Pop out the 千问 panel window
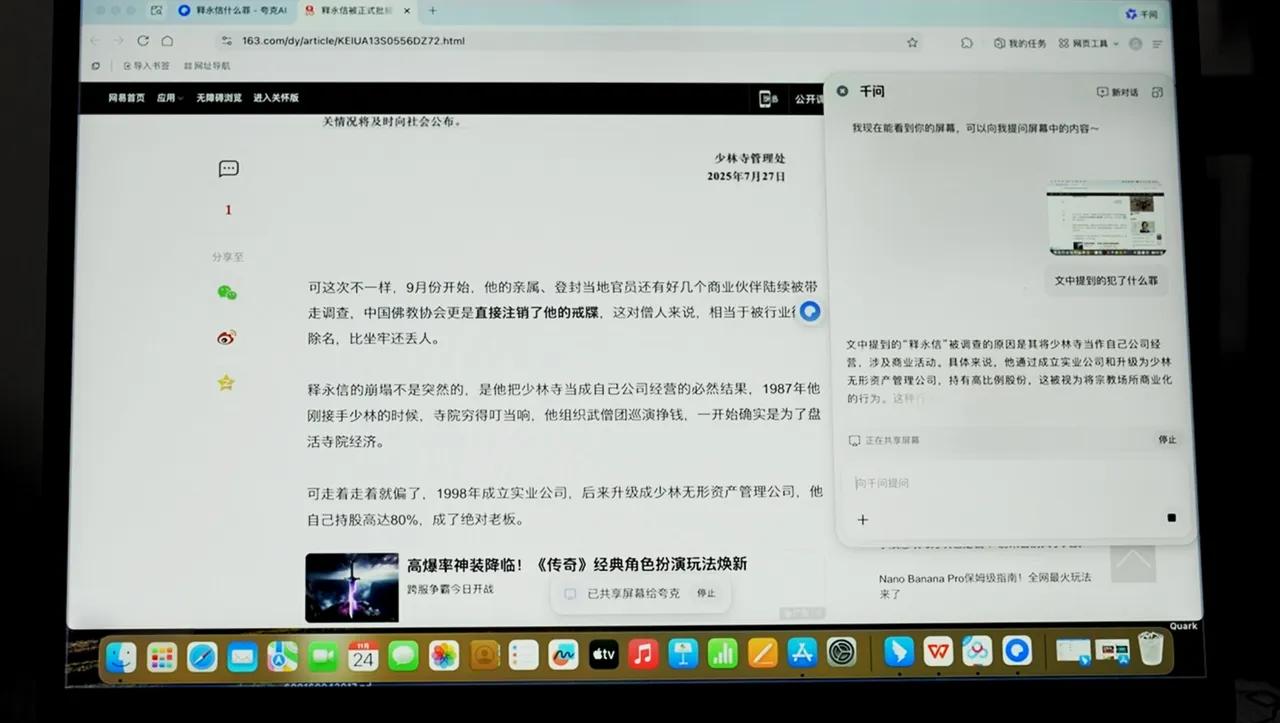This screenshot has height=723, width=1280. (x=1157, y=92)
